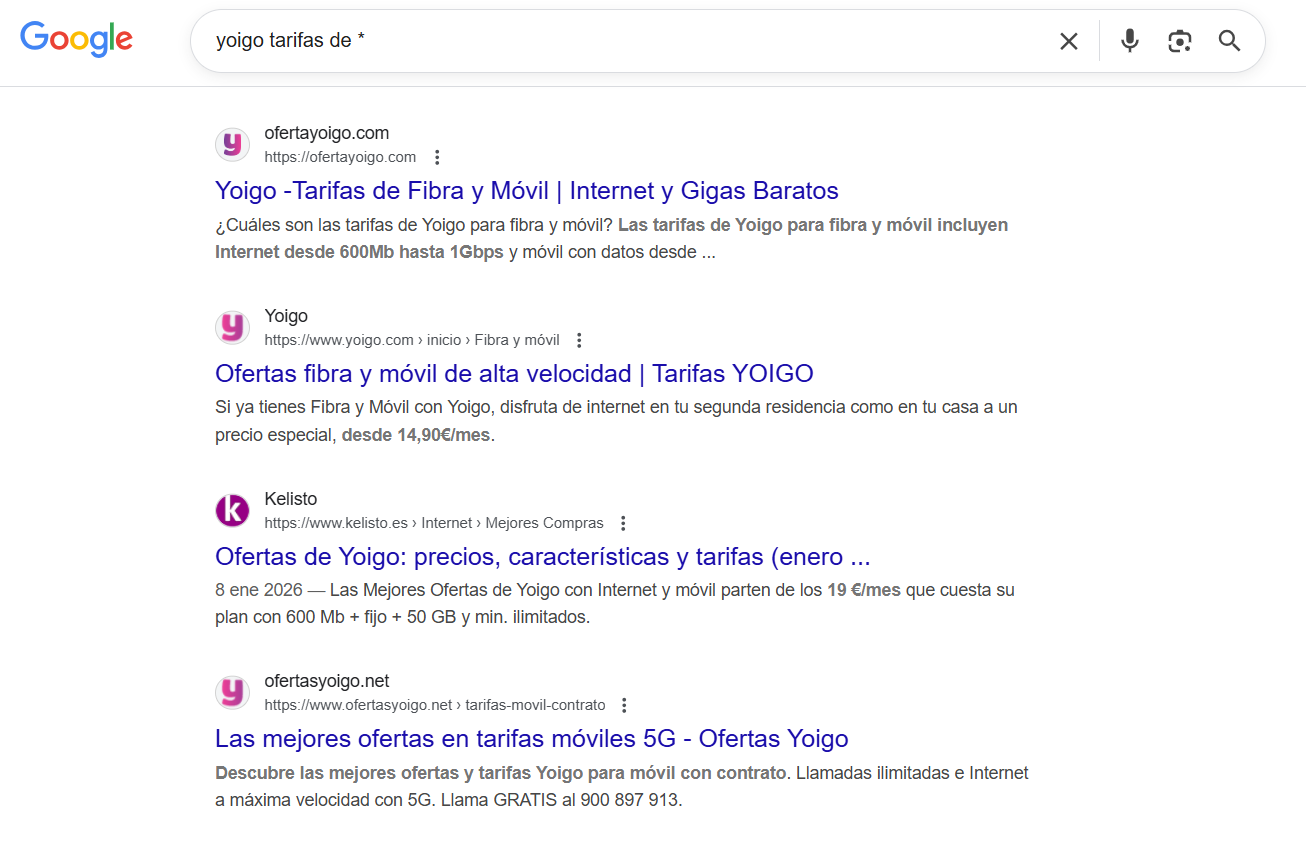The image size is (1306, 847).
Task: Click the ofertasyoigo.net favicon
Action: [232, 691]
